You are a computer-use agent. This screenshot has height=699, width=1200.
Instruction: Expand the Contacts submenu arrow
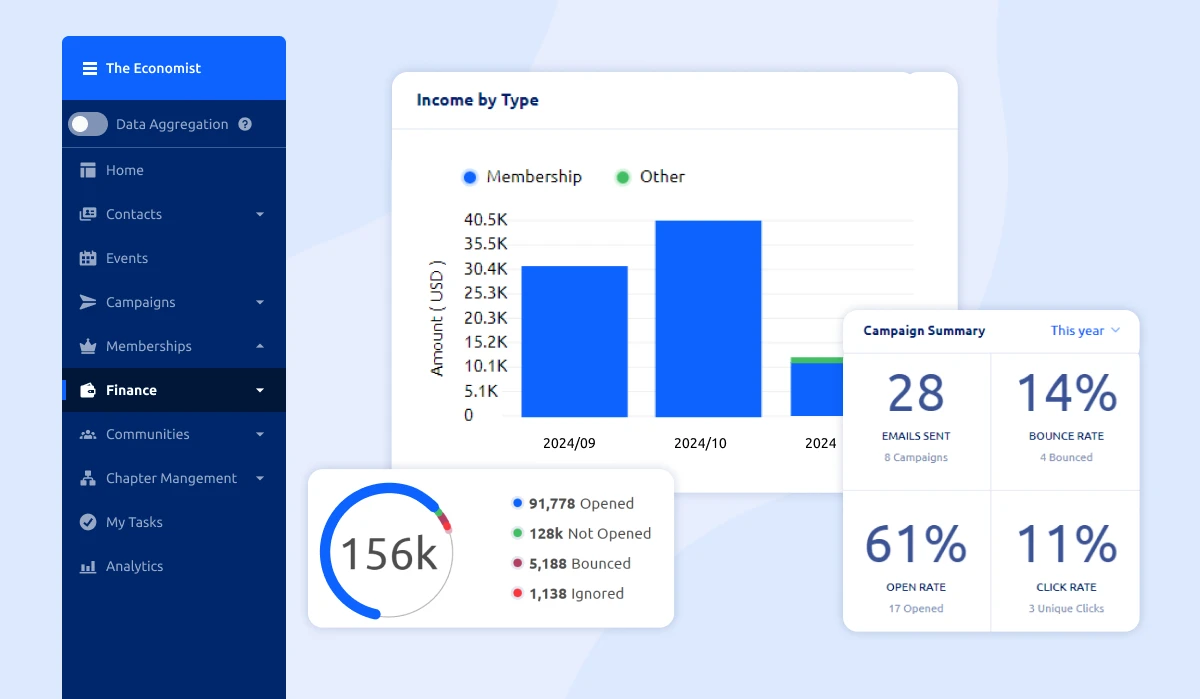[260, 214]
